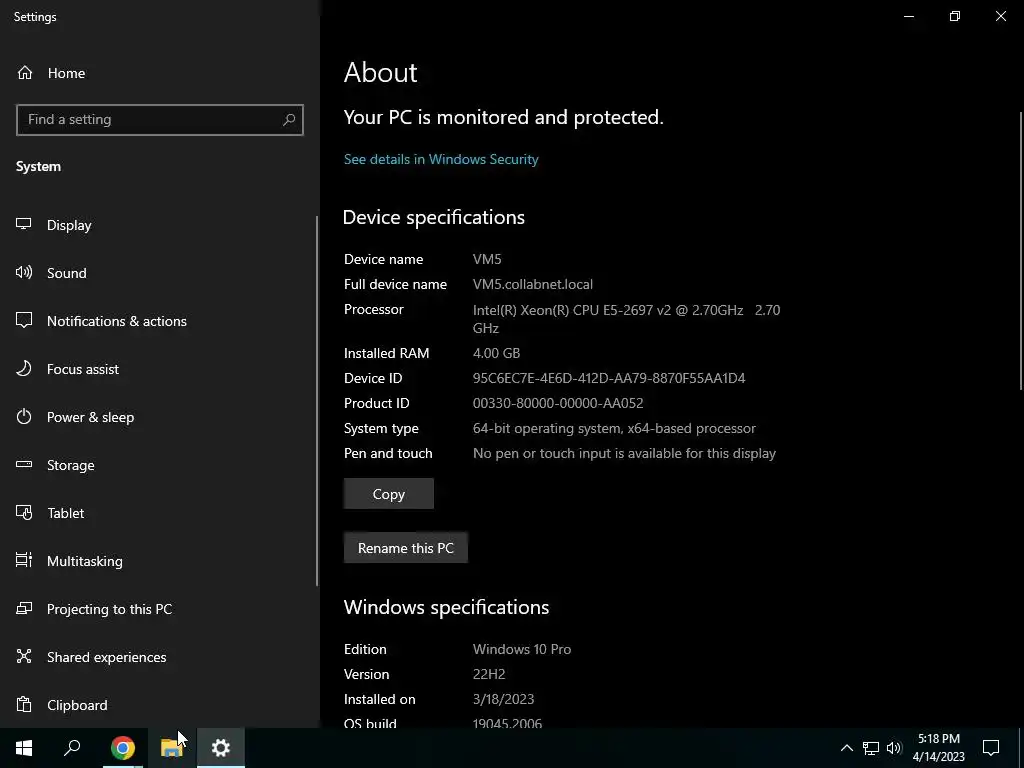1024x768 pixels.
Task: Click the About page vertical scrollbar
Action: 1021,251
